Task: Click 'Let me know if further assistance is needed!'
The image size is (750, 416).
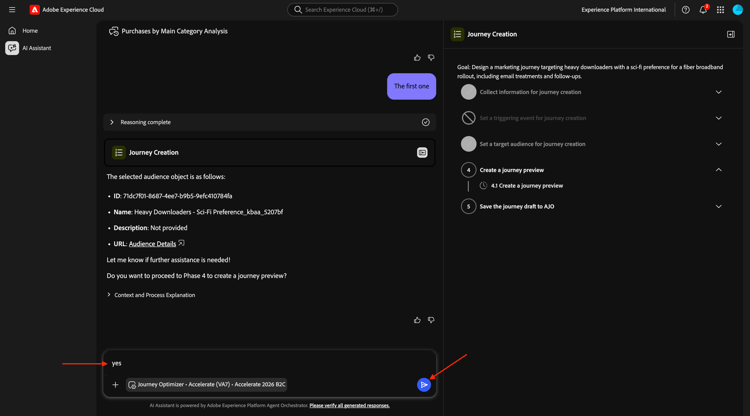Action: coord(168,260)
